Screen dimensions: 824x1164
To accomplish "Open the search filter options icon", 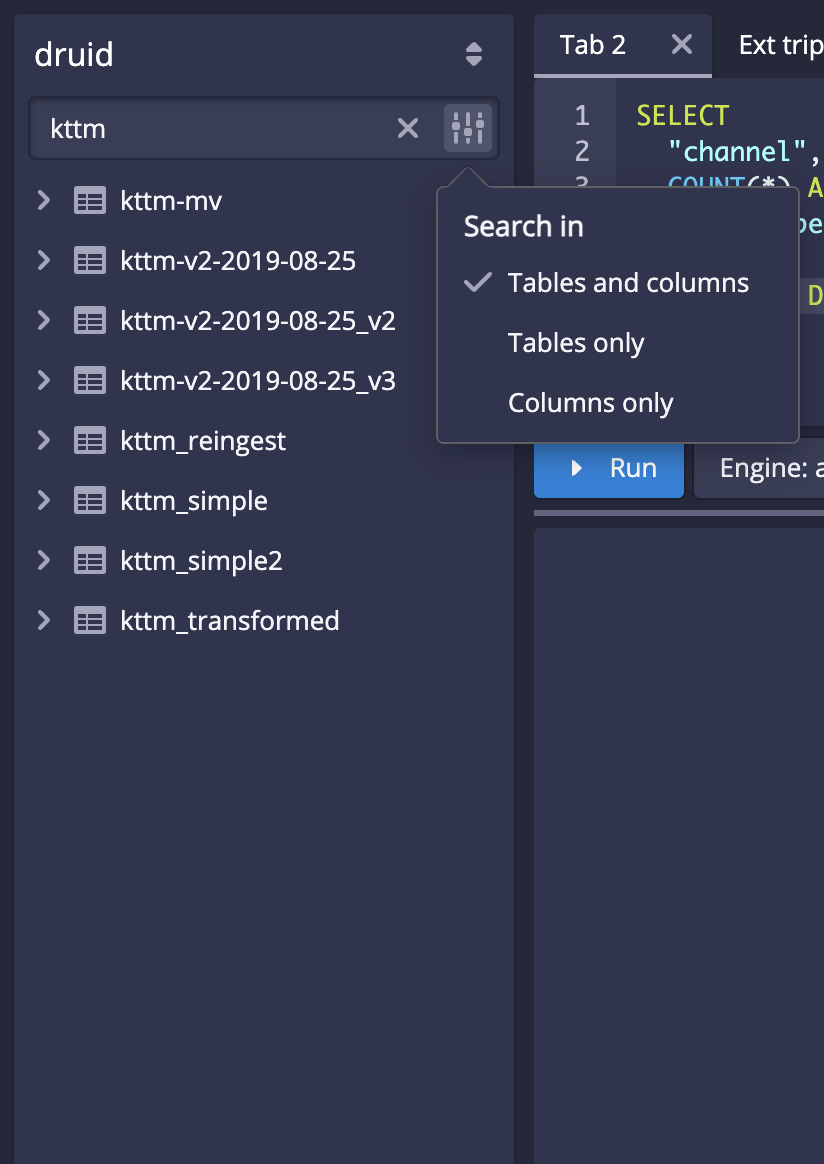I will [x=468, y=128].
